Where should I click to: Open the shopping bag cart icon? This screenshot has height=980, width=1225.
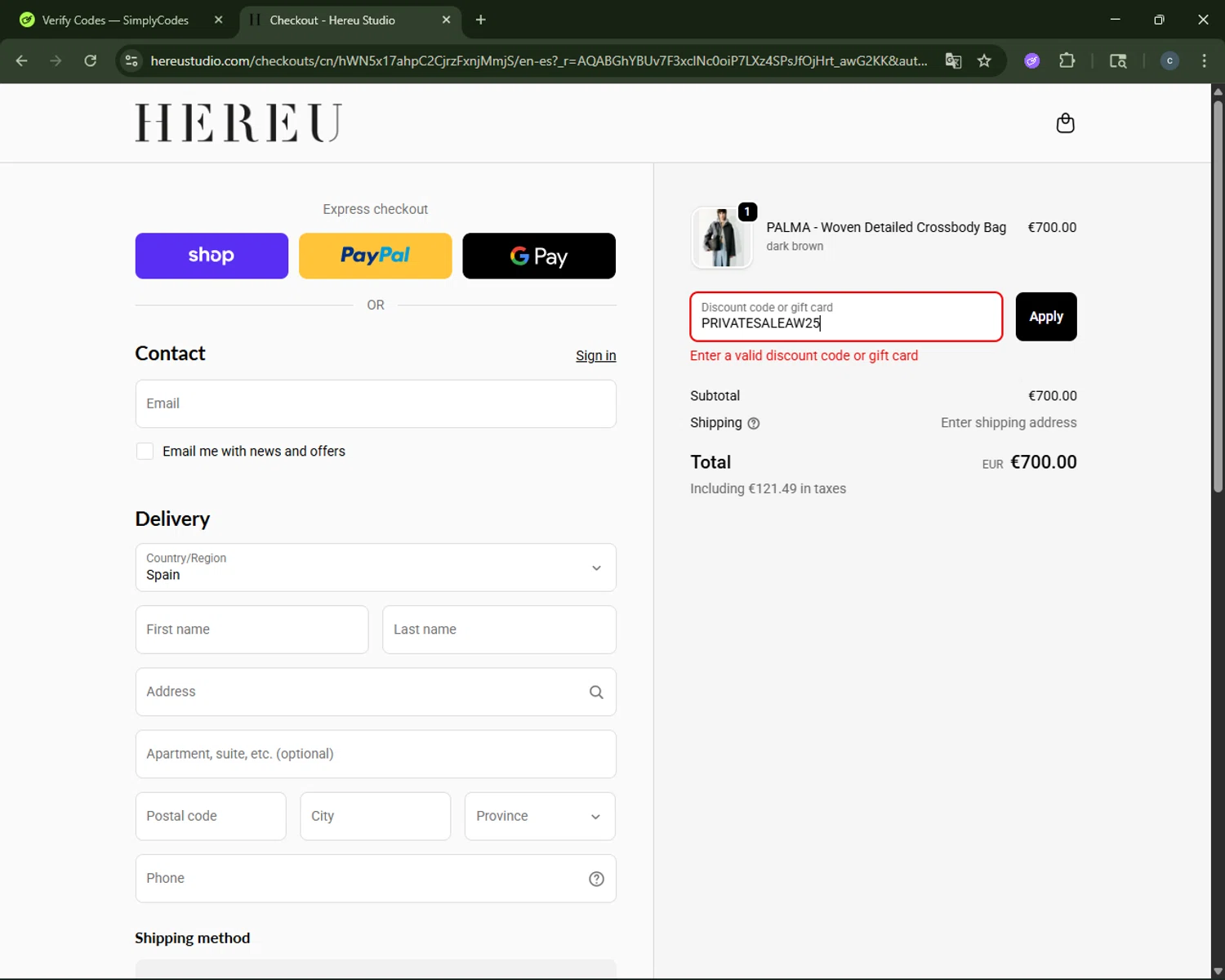(x=1065, y=123)
